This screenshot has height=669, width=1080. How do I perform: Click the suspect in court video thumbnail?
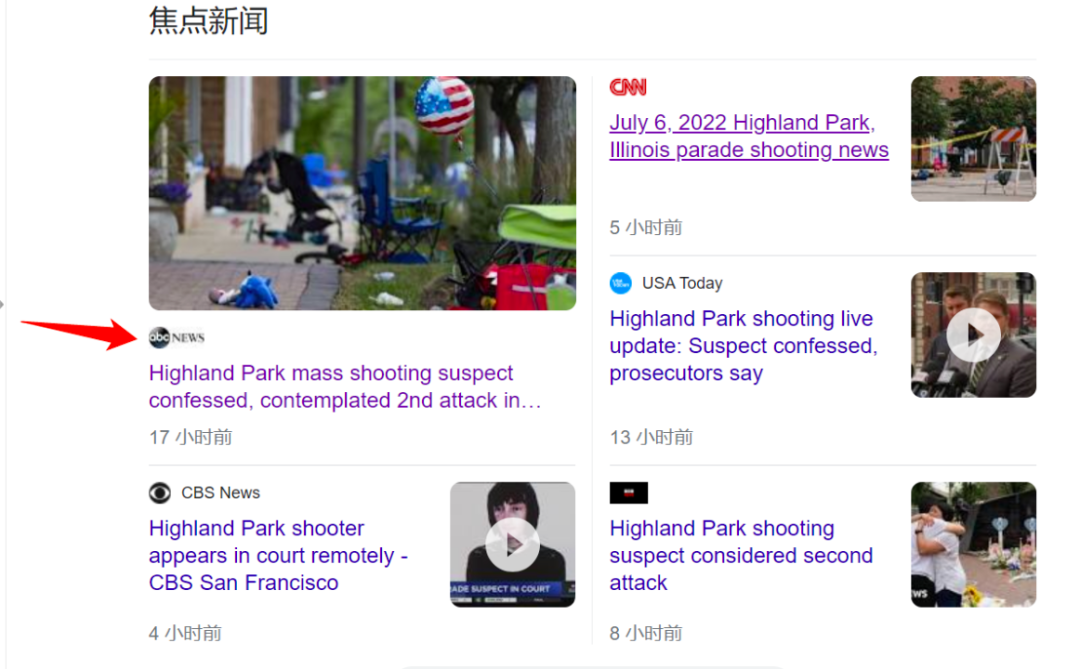click(512, 545)
